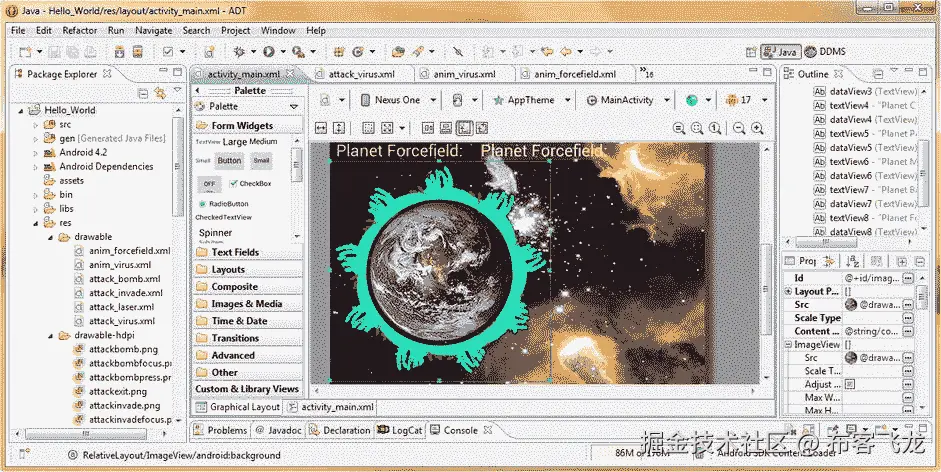Open Package Explorer view menu triangle
The image size is (941, 472).
coord(178,91)
